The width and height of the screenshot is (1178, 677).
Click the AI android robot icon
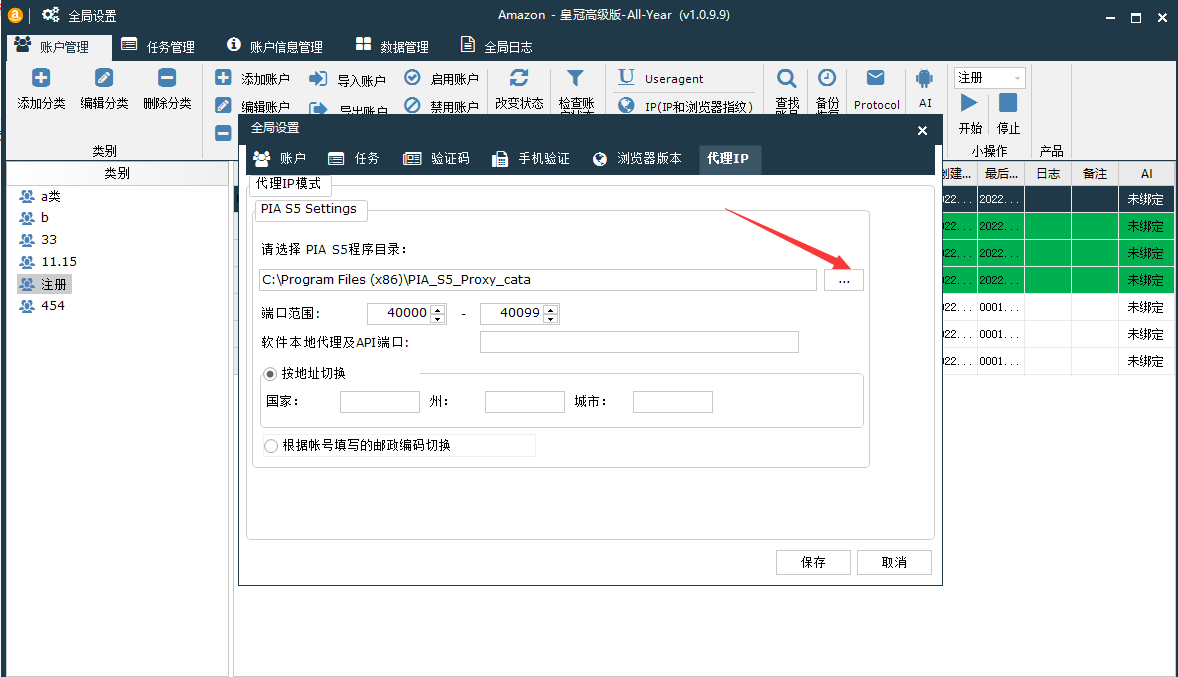[925, 78]
